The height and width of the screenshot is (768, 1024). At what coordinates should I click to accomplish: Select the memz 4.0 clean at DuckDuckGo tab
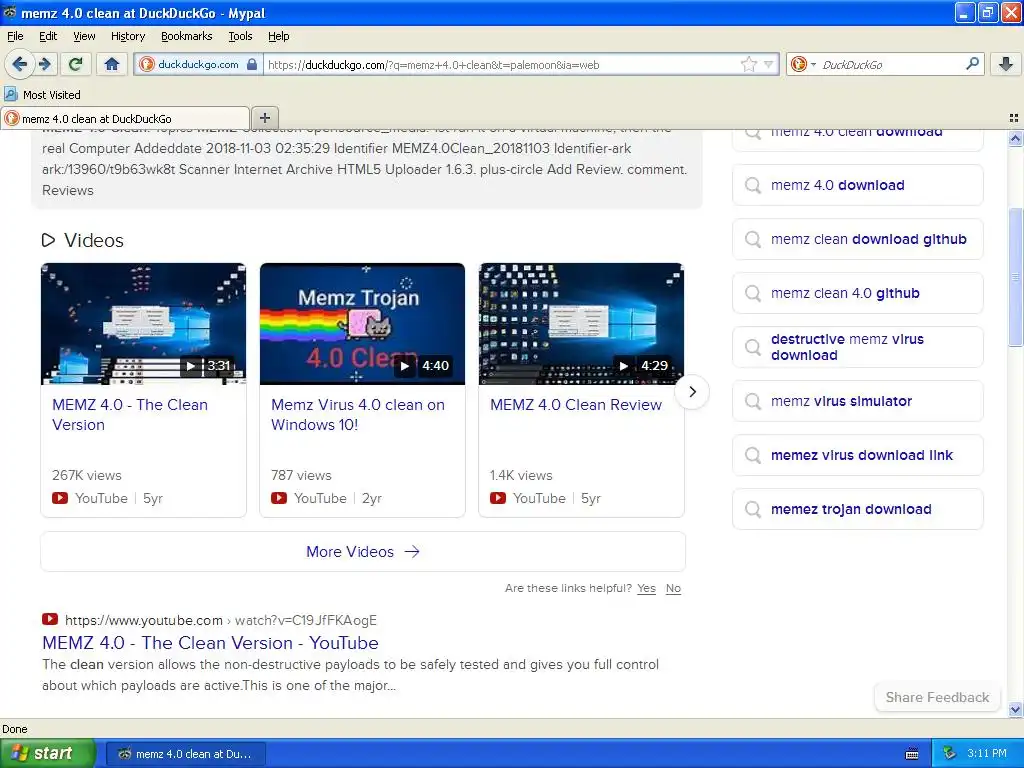click(125, 118)
